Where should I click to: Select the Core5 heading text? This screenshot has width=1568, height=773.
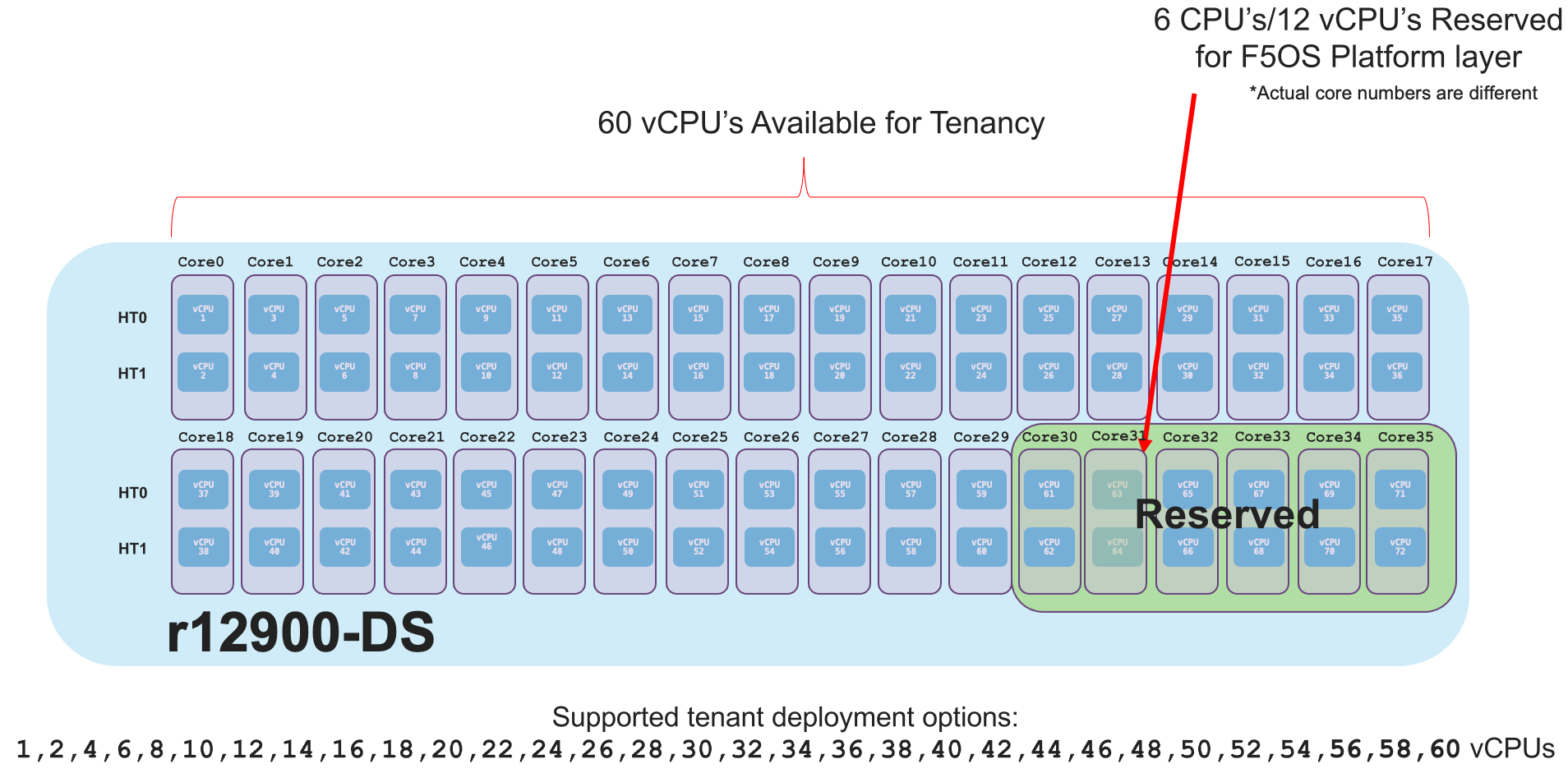click(x=554, y=261)
